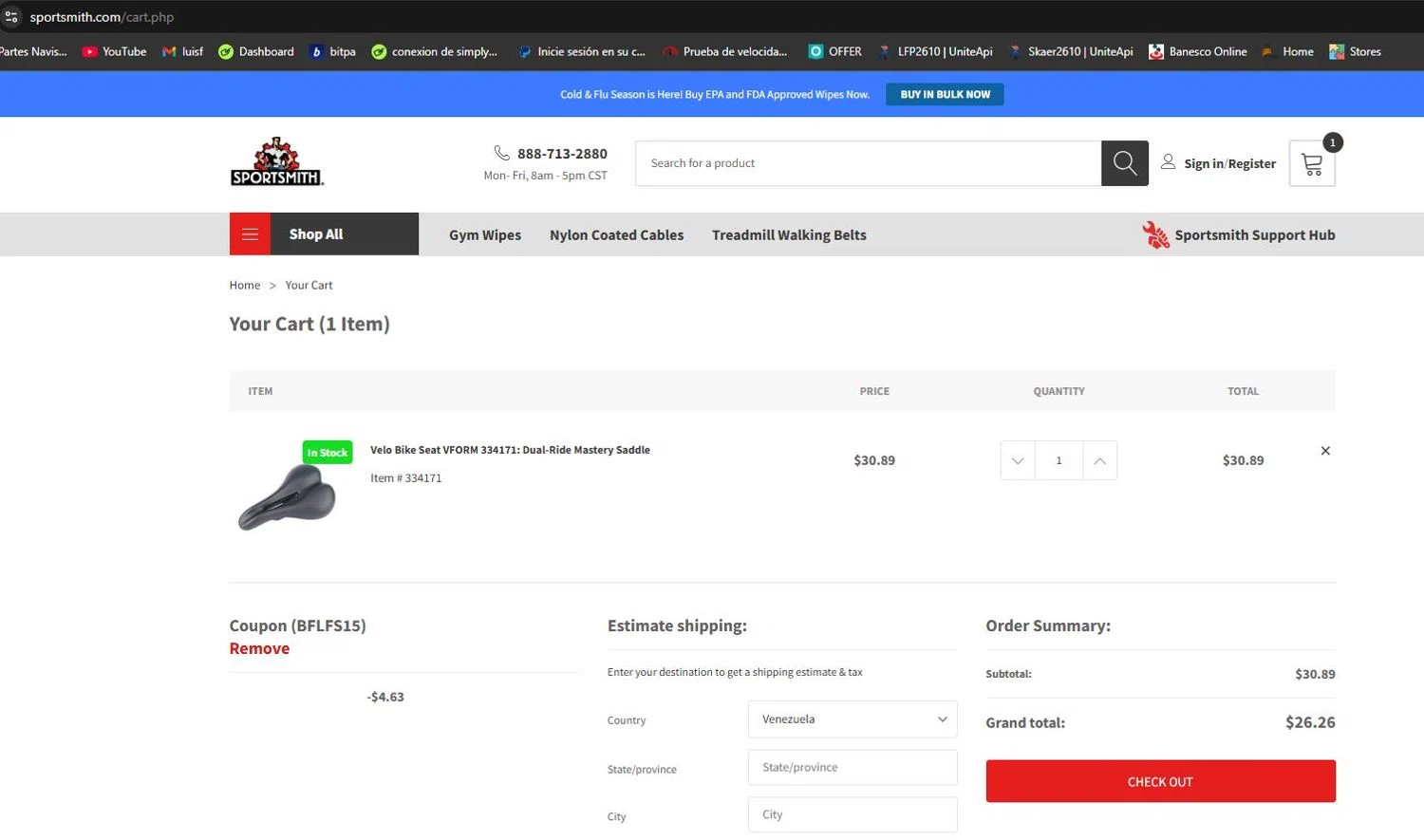Open the Treadmill Walking Belts category
The width and height of the screenshot is (1424, 840).
pos(789,234)
